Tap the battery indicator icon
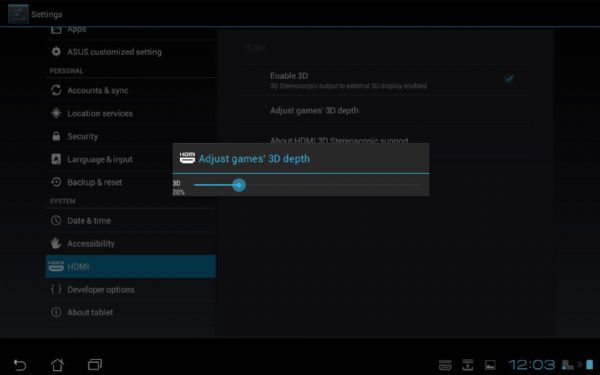This screenshot has width=600, height=375. click(x=590, y=364)
